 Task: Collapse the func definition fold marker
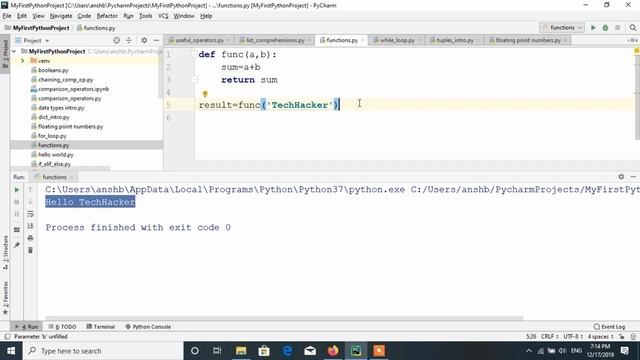(x=194, y=54)
